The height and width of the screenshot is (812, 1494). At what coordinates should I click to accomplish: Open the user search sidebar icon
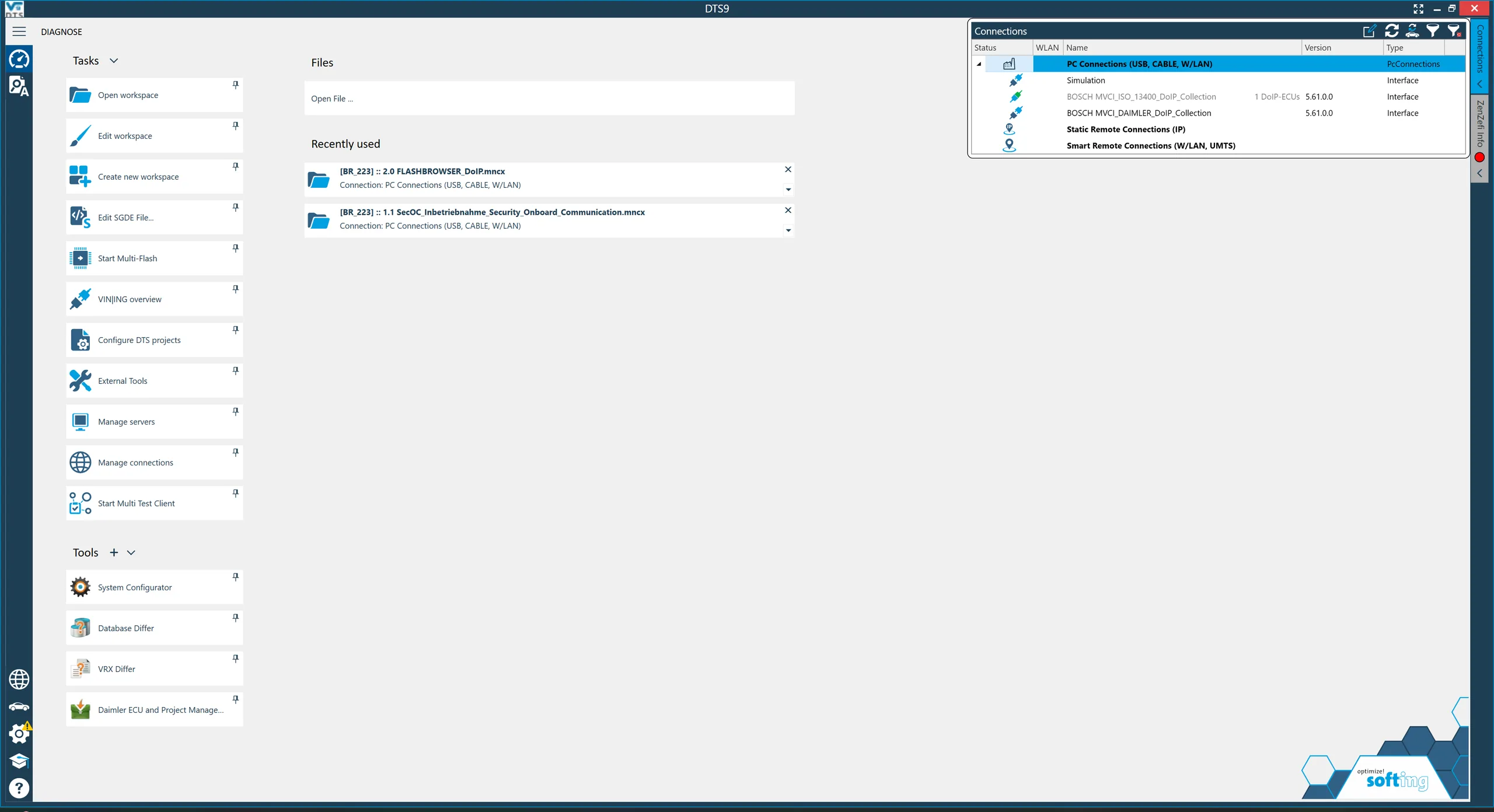tap(19, 86)
